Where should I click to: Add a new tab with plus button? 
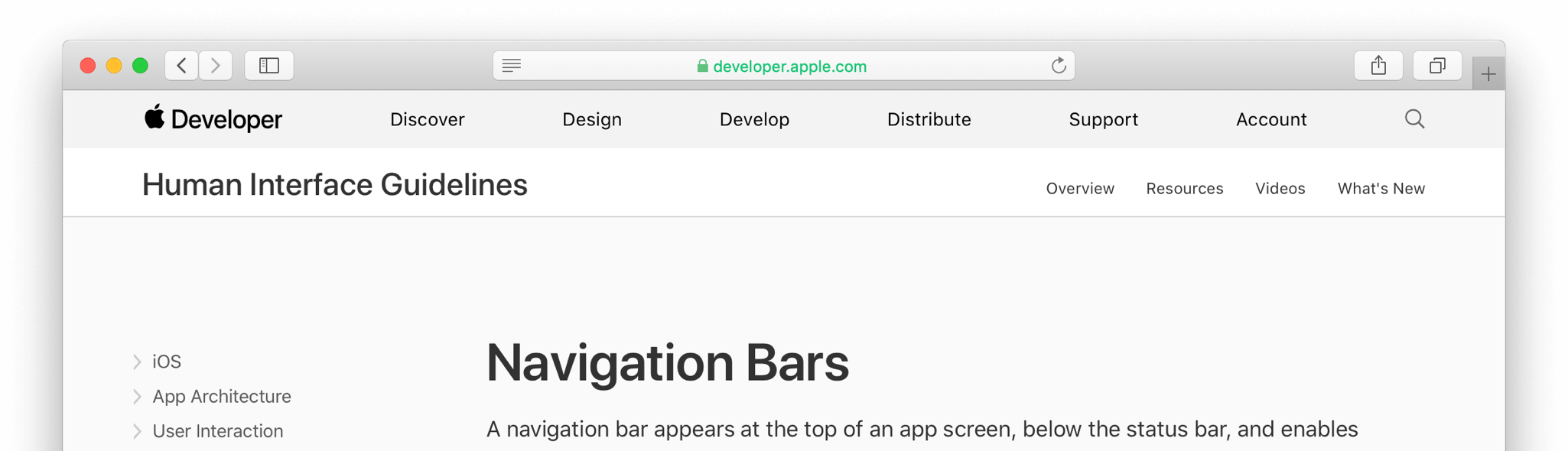(x=1488, y=74)
